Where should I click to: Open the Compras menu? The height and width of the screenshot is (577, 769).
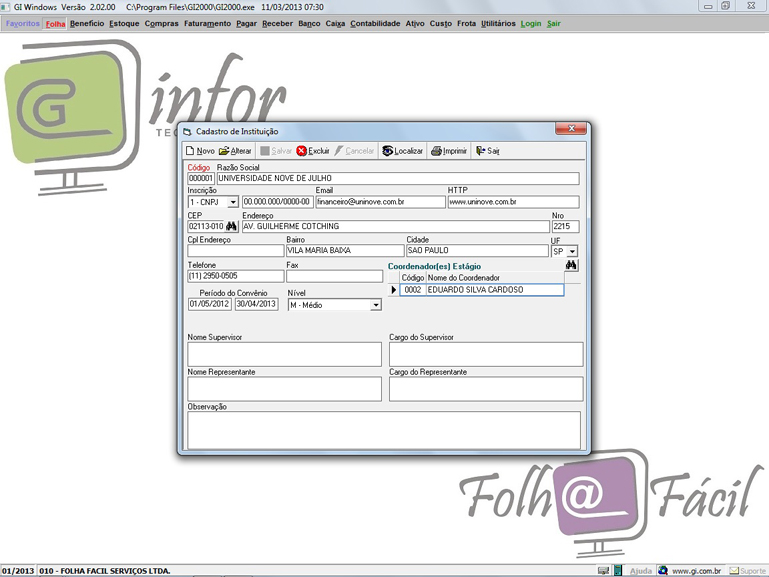click(161, 24)
